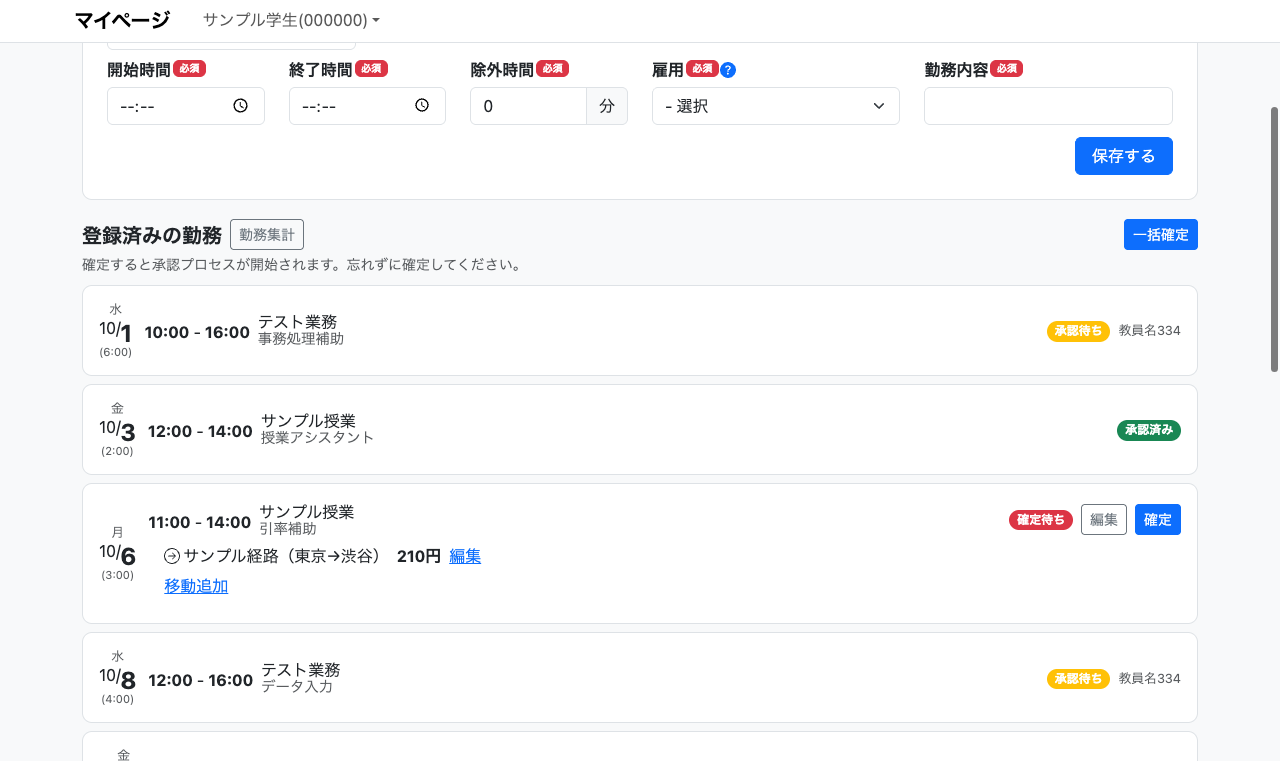Viewport: 1280px width, 761px height.
Task: Click the 承認済み badge on 10/3 entry
Action: click(x=1148, y=430)
